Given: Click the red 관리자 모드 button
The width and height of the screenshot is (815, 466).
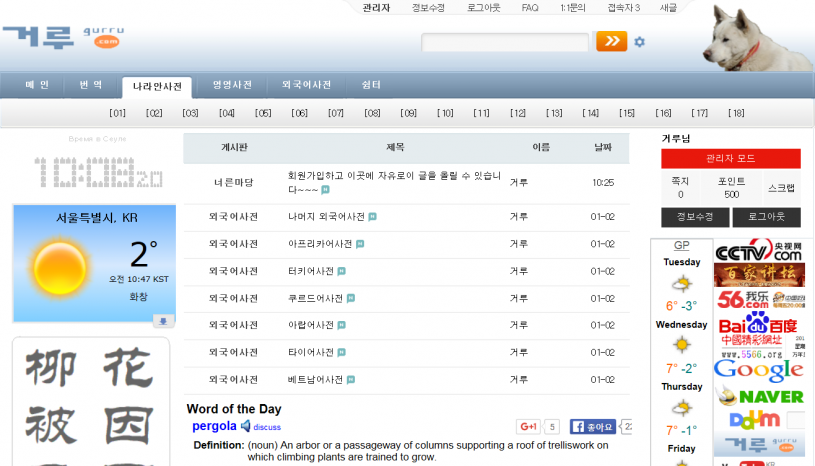Looking at the screenshot, I should point(730,158).
